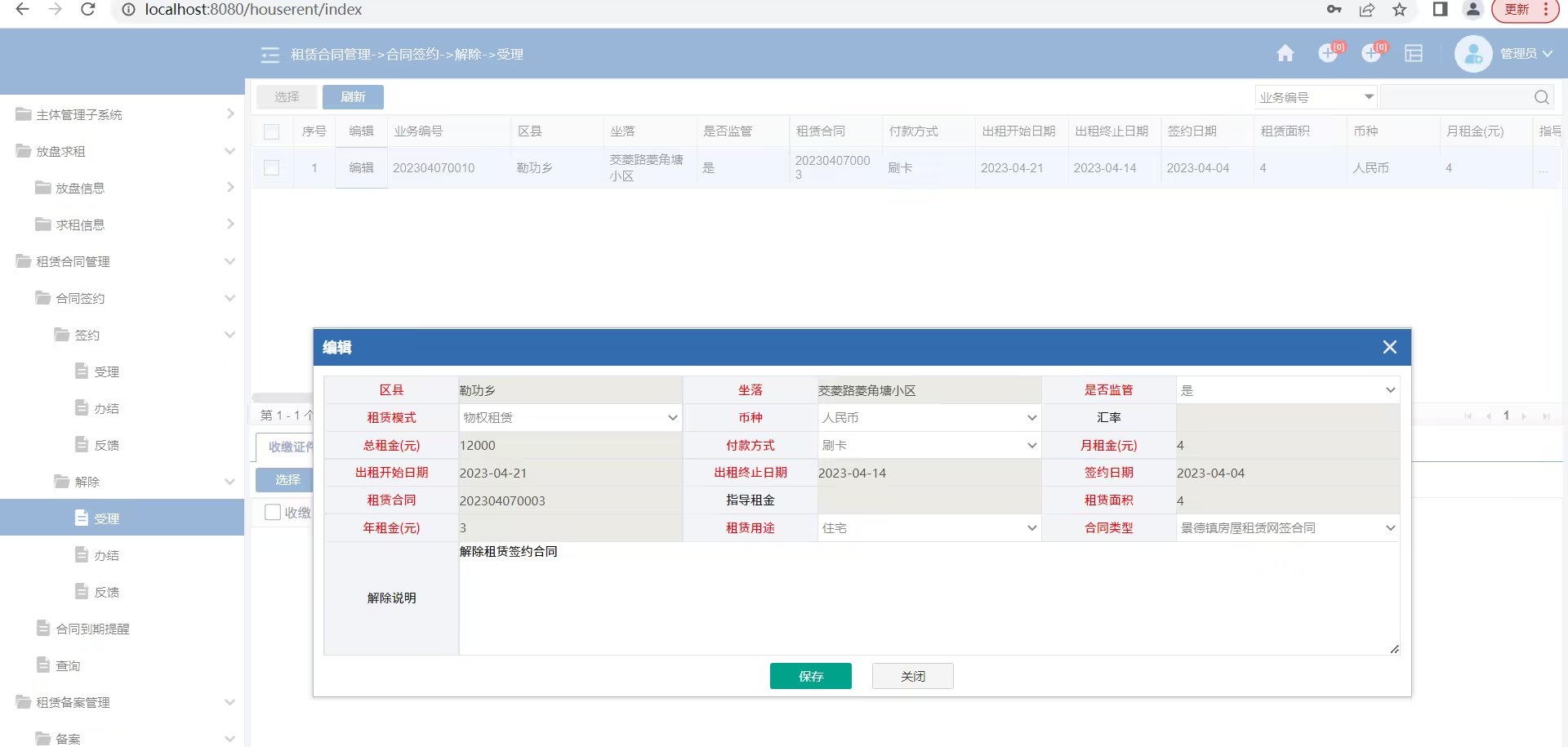Click the 更新 browser update button
Viewport: 1568px width, 747px height.
click(x=1525, y=10)
